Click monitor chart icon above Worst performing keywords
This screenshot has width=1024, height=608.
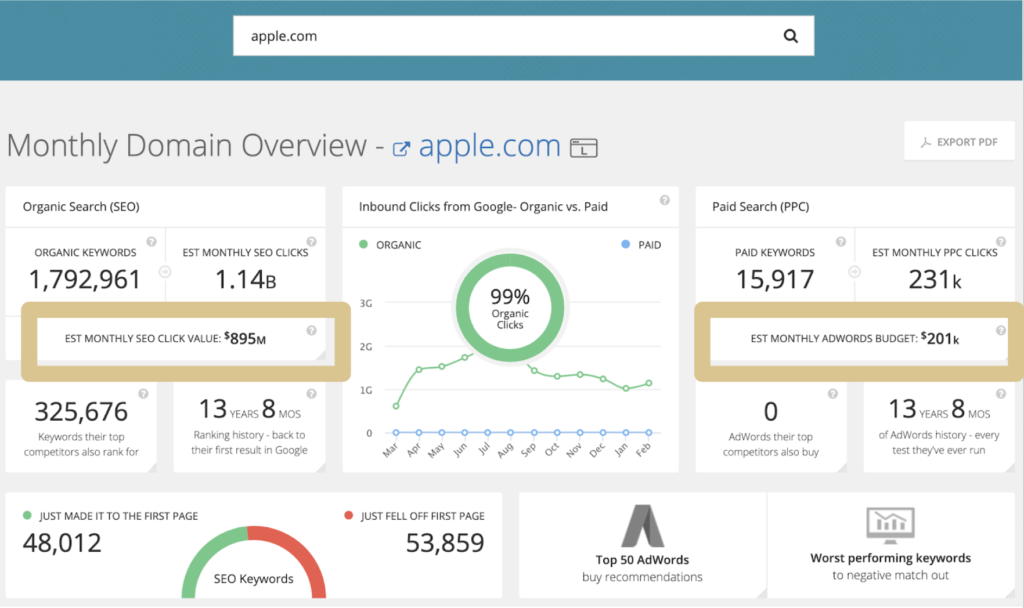[x=890, y=526]
